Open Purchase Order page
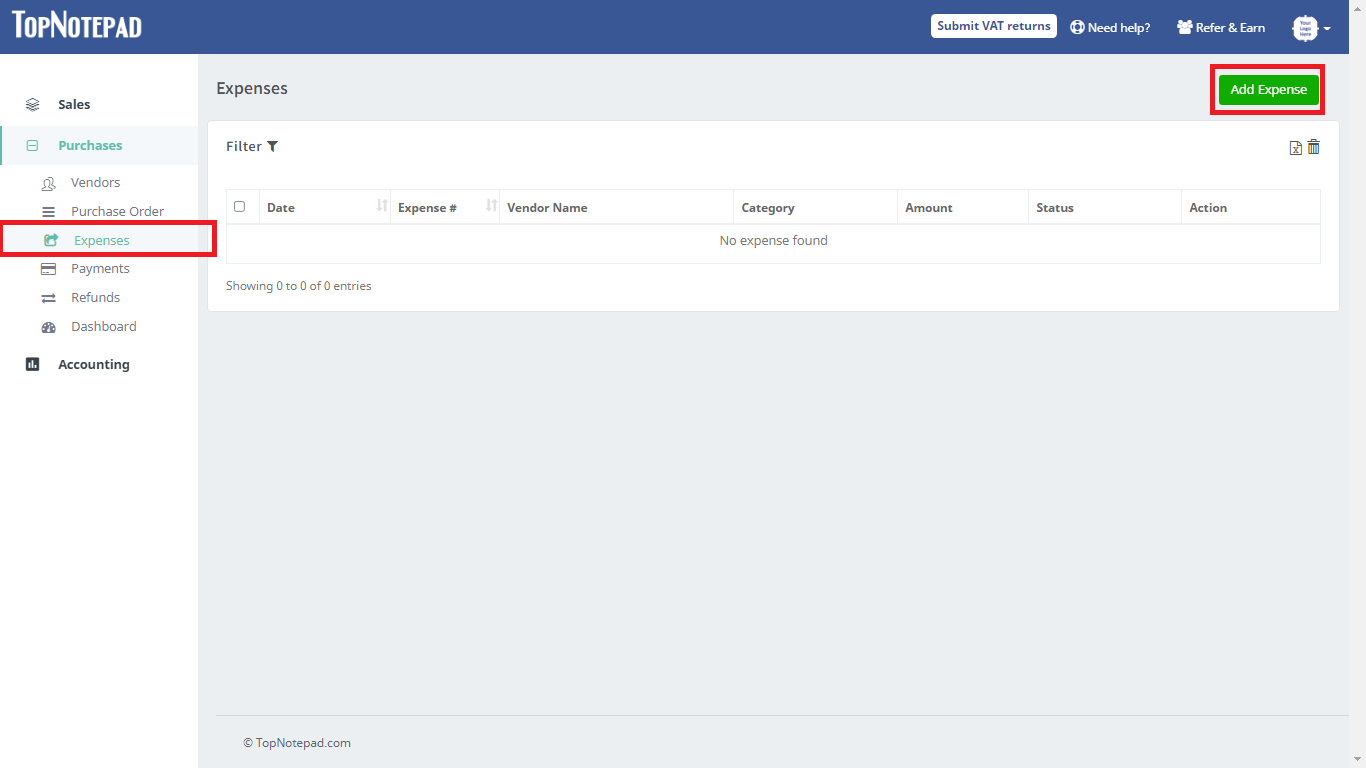The width and height of the screenshot is (1366, 768). [117, 211]
